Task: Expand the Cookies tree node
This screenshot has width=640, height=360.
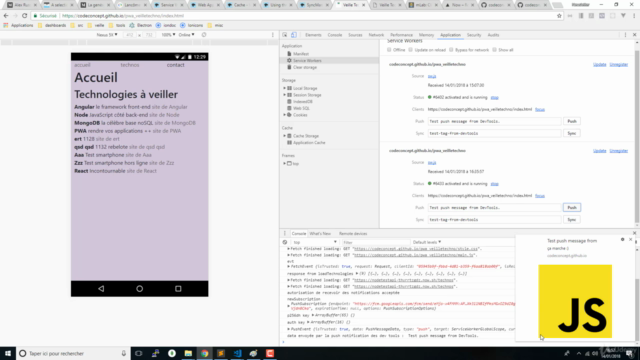Action: pyautogui.click(x=284, y=115)
